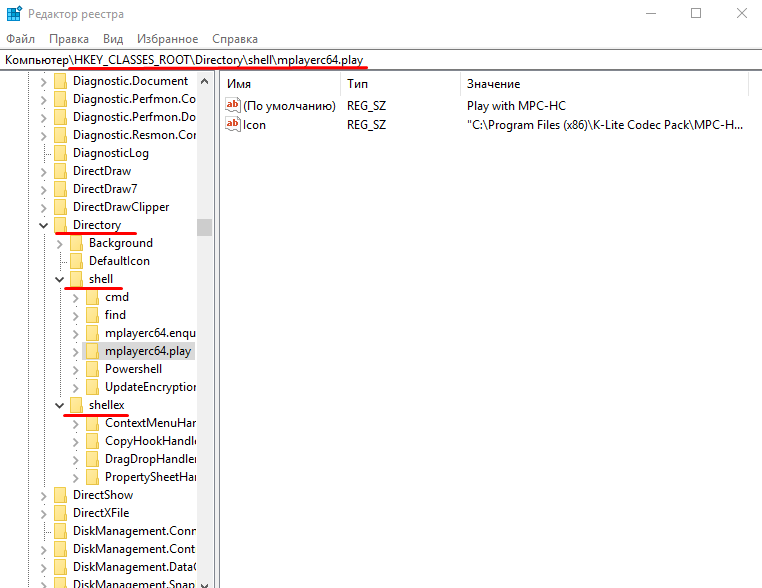Image resolution: width=762 pixels, height=588 pixels.
Task: Open the Правка menu
Action: 68,39
